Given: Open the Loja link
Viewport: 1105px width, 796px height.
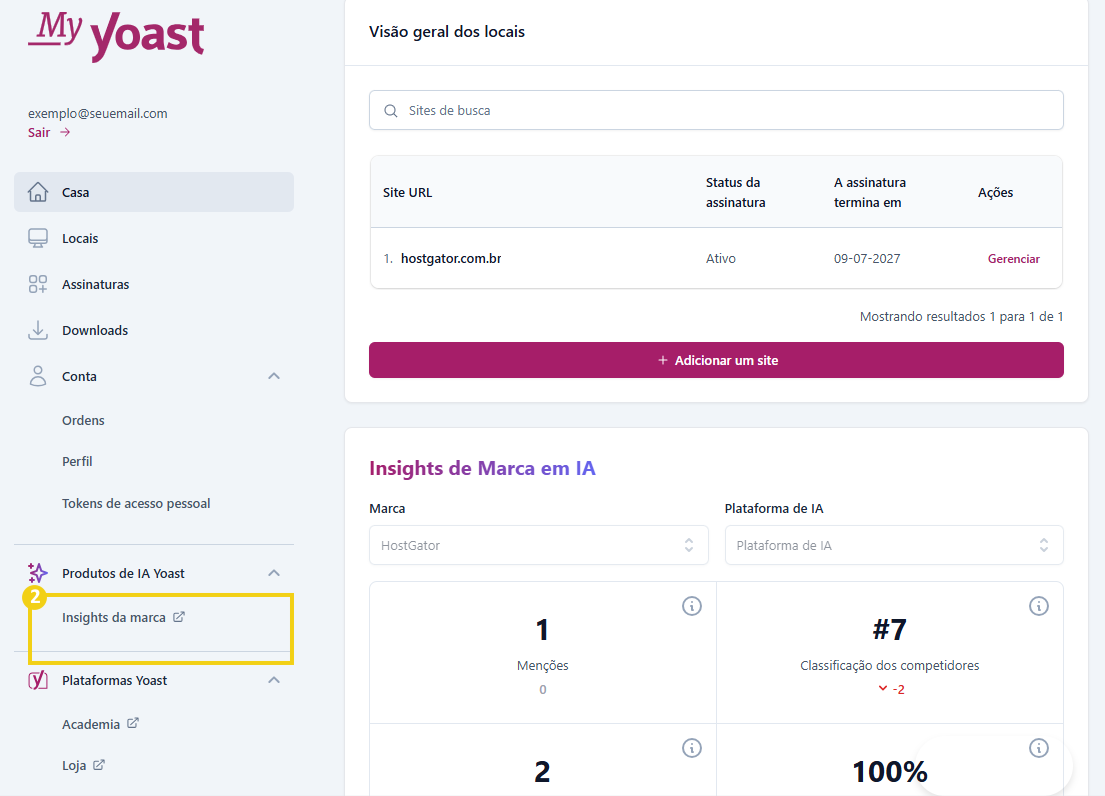Looking at the screenshot, I should 74,766.
